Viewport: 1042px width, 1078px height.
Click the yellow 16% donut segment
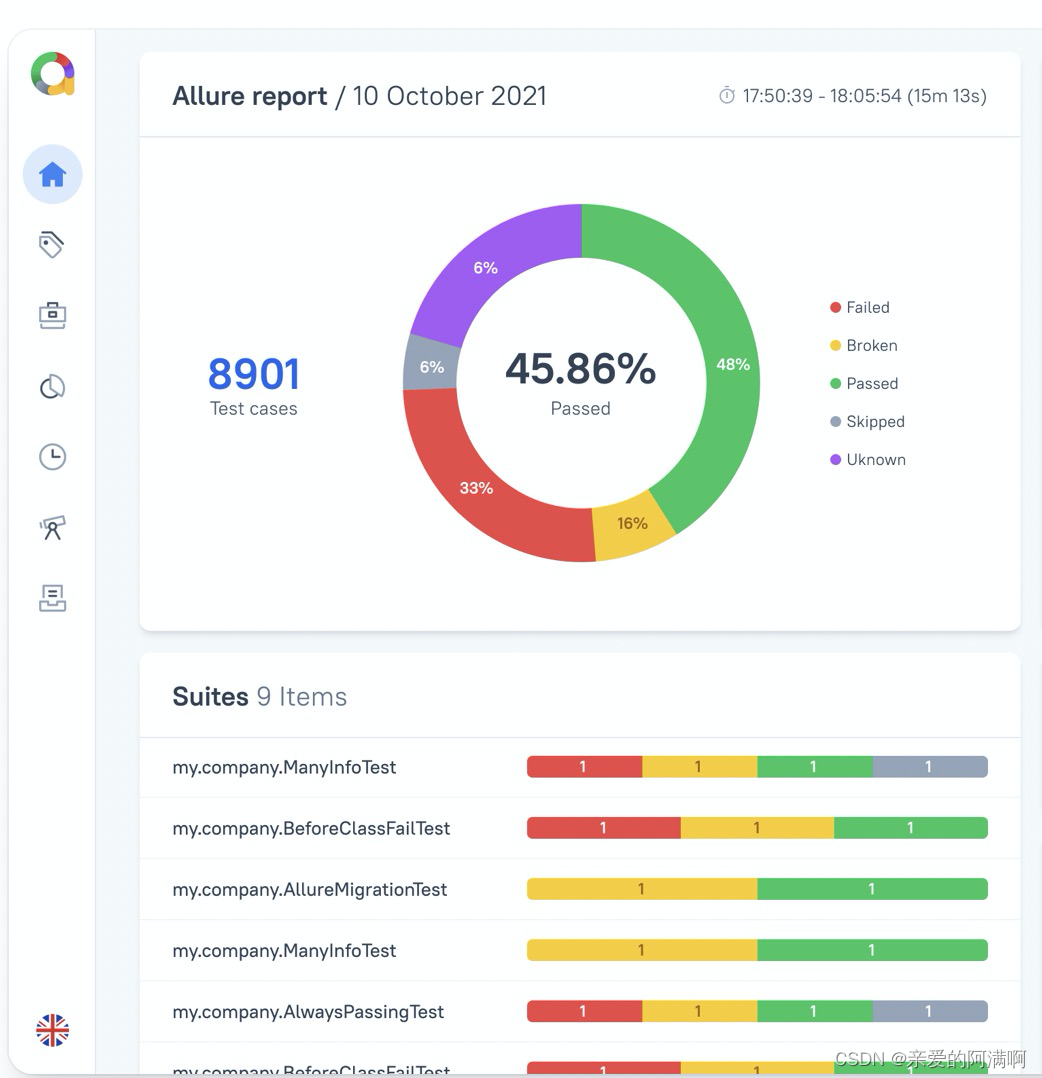tap(632, 524)
